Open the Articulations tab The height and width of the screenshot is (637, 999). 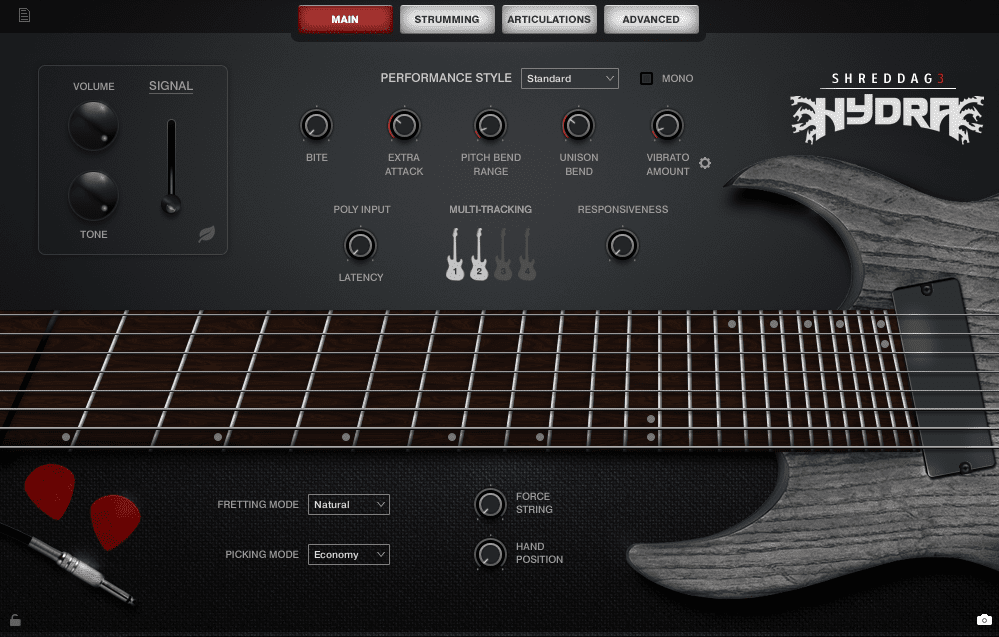[x=549, y=19]
